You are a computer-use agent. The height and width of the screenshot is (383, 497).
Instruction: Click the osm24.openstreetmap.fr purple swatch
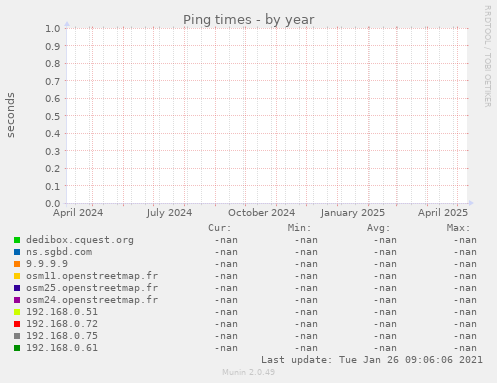17,300
